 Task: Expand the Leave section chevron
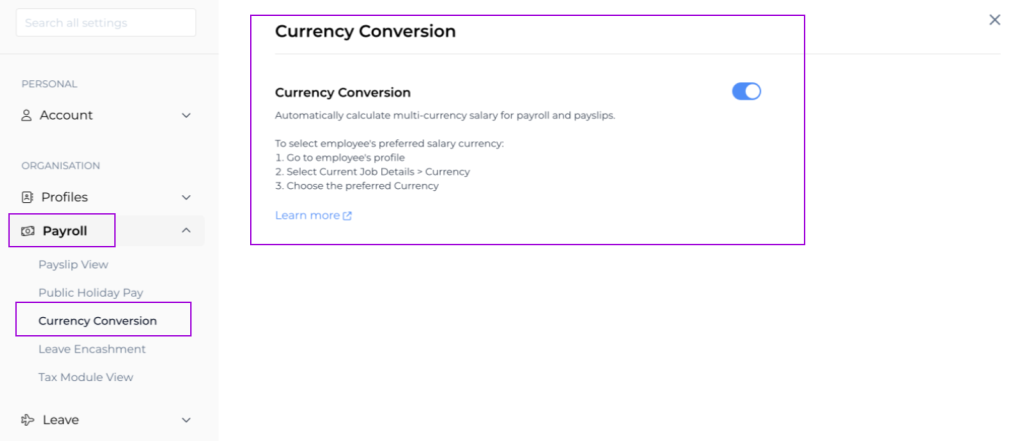coord(186,420)
